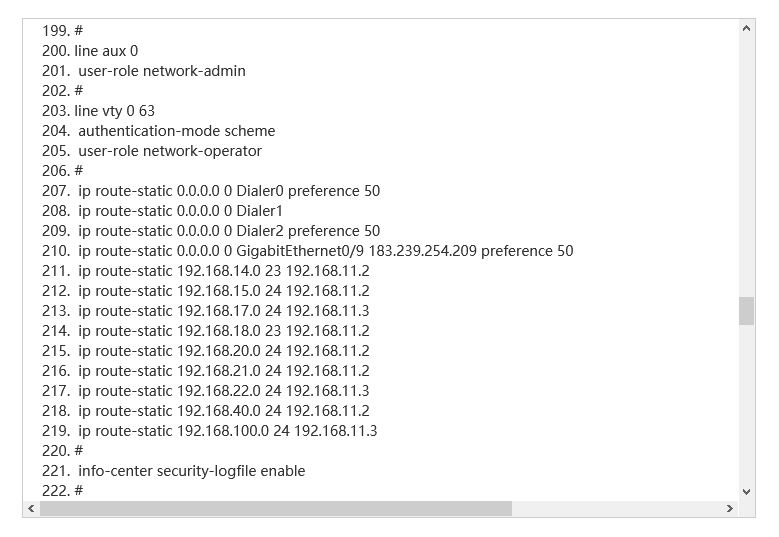Click the 192.168.100.0 route on line 219
Screen dimensions: 779x537
point(227,431)
